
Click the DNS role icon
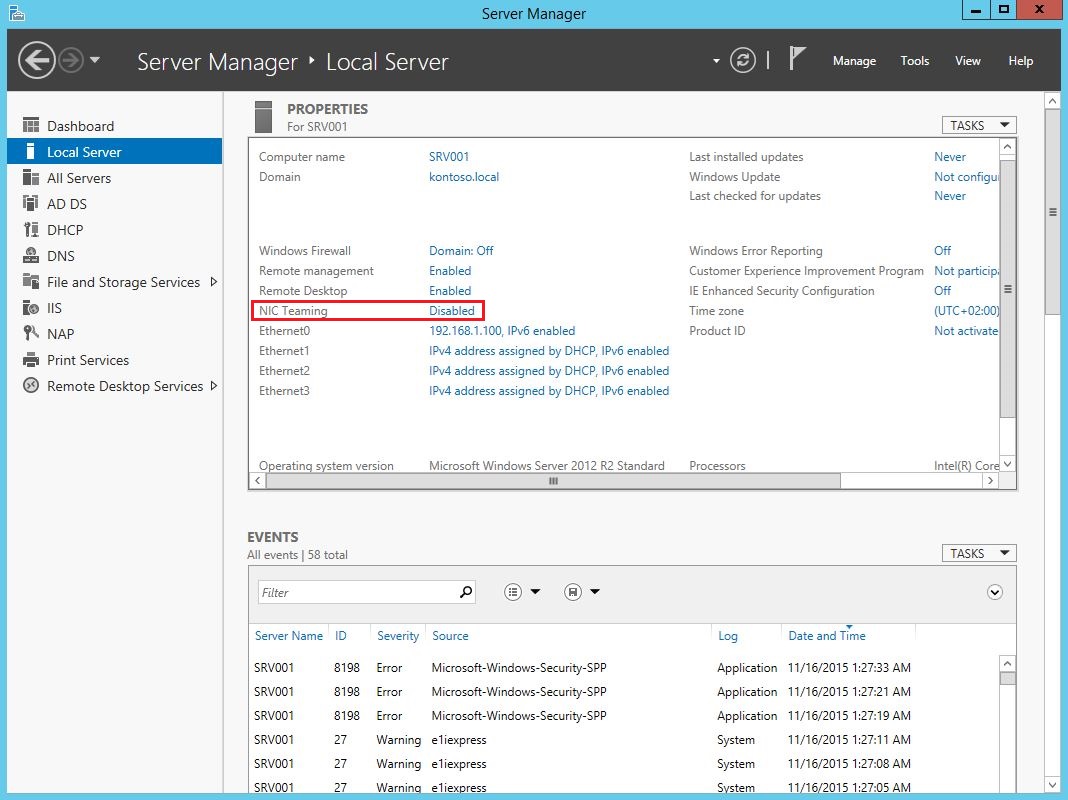click(x=31, y=255)
